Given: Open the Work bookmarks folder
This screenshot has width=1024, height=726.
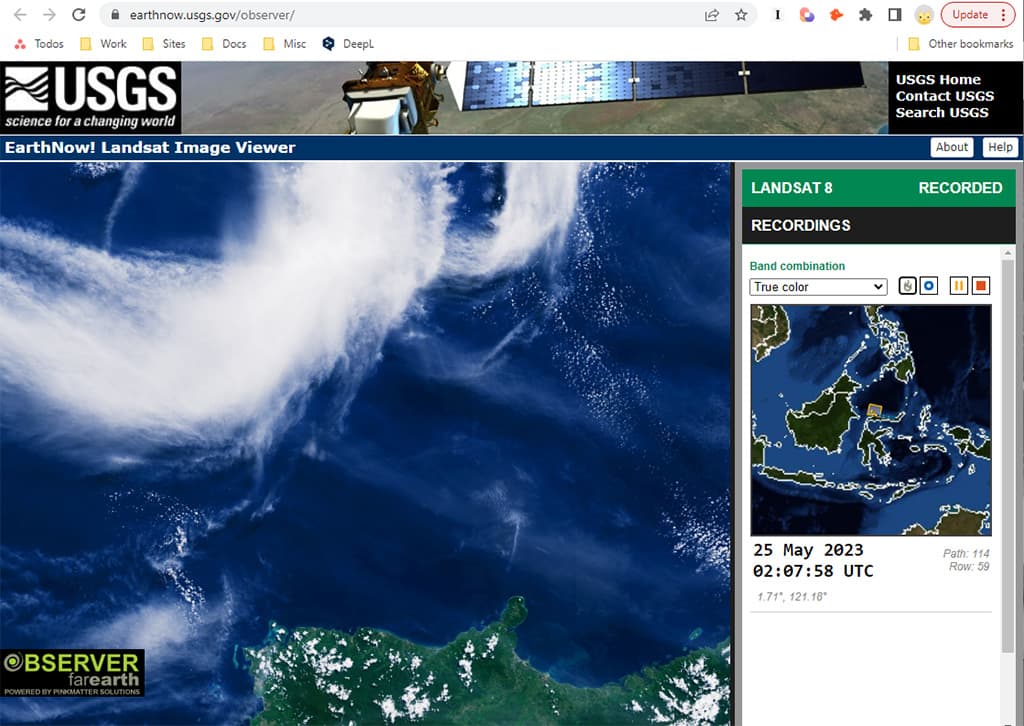Looking at the screenshot, I should (x=103, y=44).
